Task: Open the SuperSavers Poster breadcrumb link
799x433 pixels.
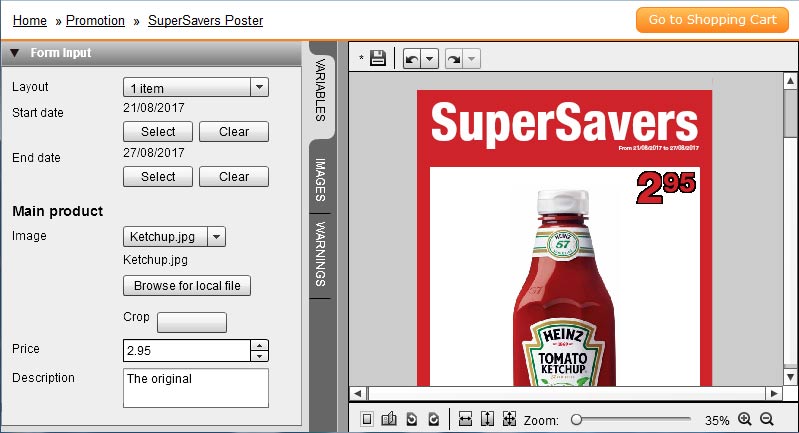Action: (205, 20)
